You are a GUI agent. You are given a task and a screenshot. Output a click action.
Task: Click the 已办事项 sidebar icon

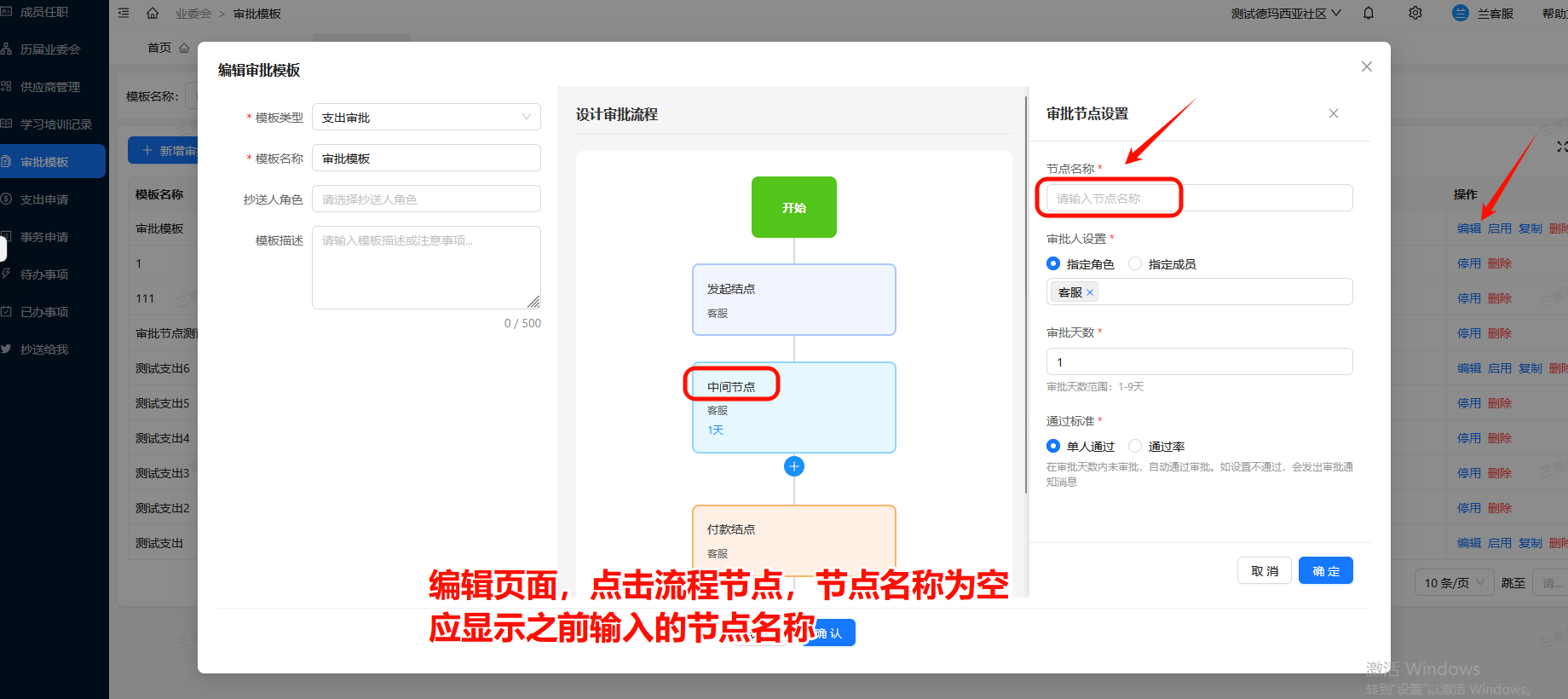6,311
